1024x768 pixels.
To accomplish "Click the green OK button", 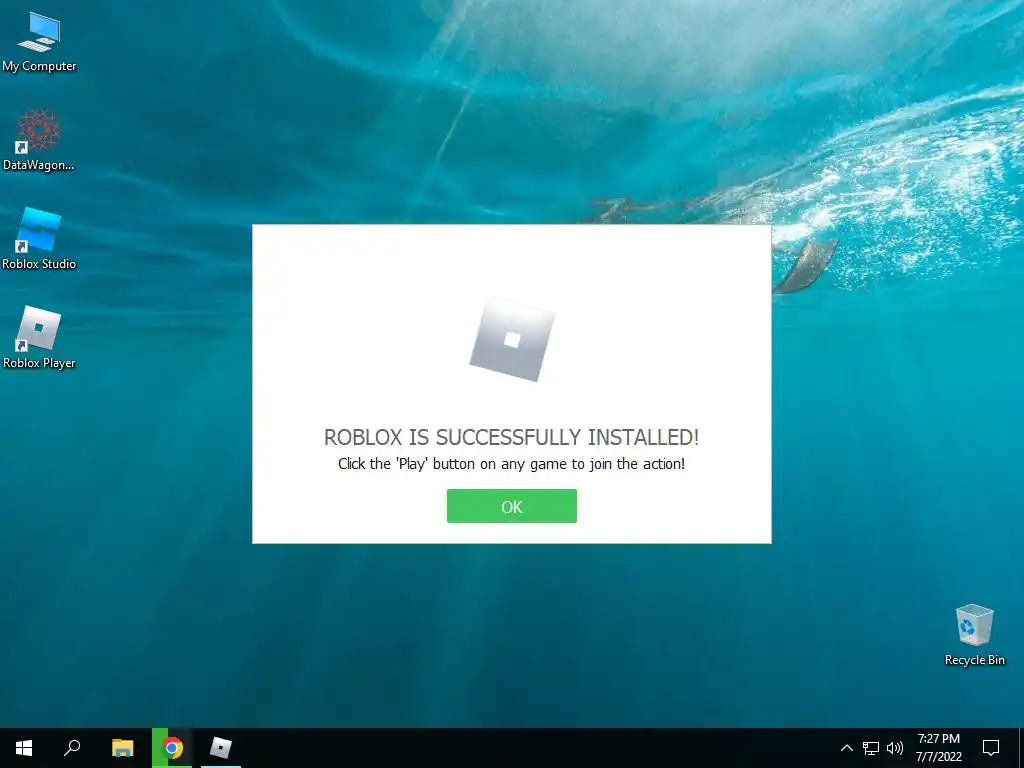I will (511, 506).
